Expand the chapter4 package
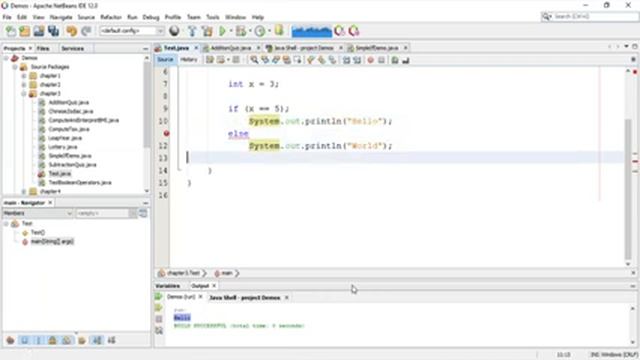 24,191
